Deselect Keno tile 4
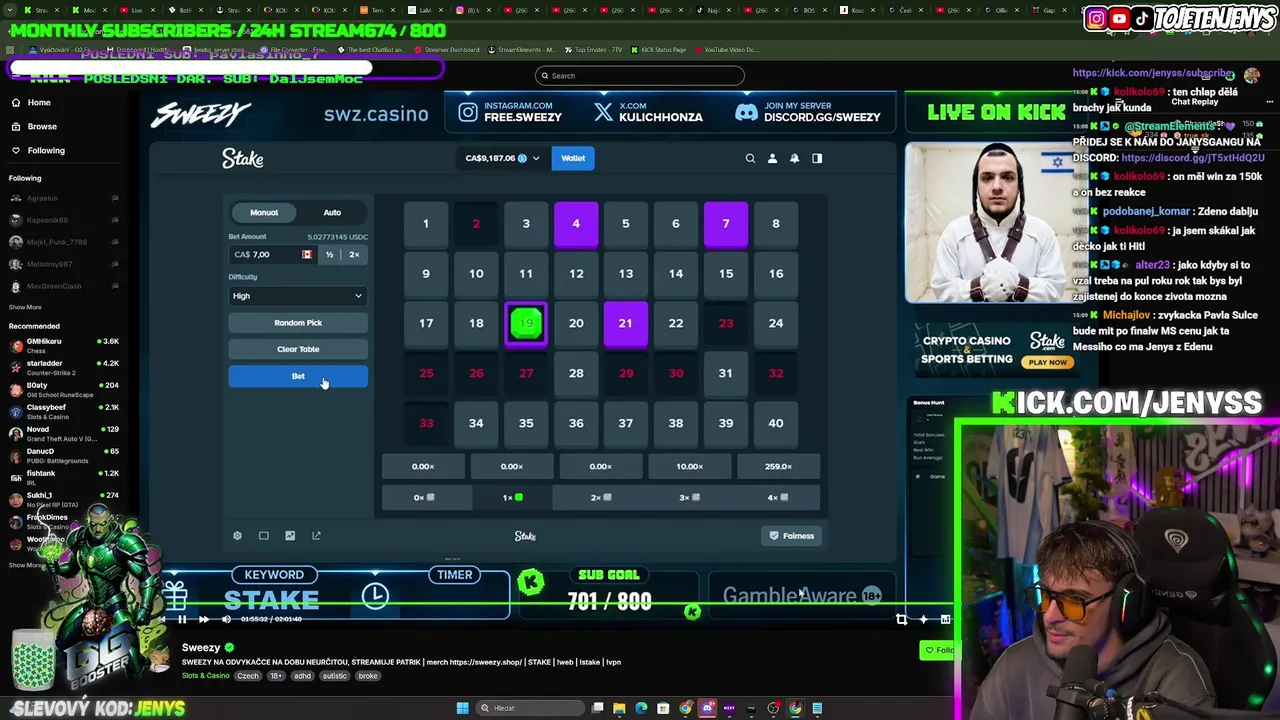Viewport: 1280px width, 720px height. 576,224
